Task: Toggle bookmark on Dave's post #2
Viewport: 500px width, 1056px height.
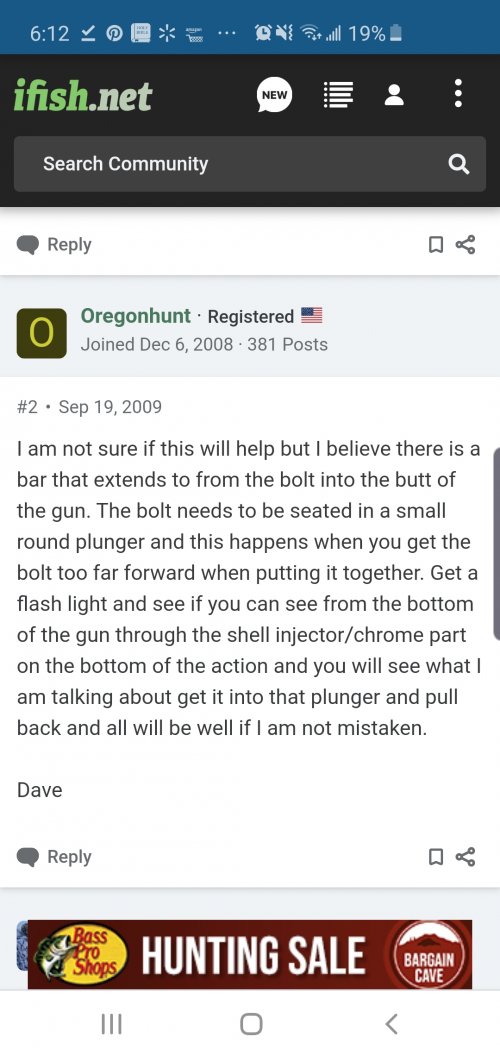Action: coord(436,857)
